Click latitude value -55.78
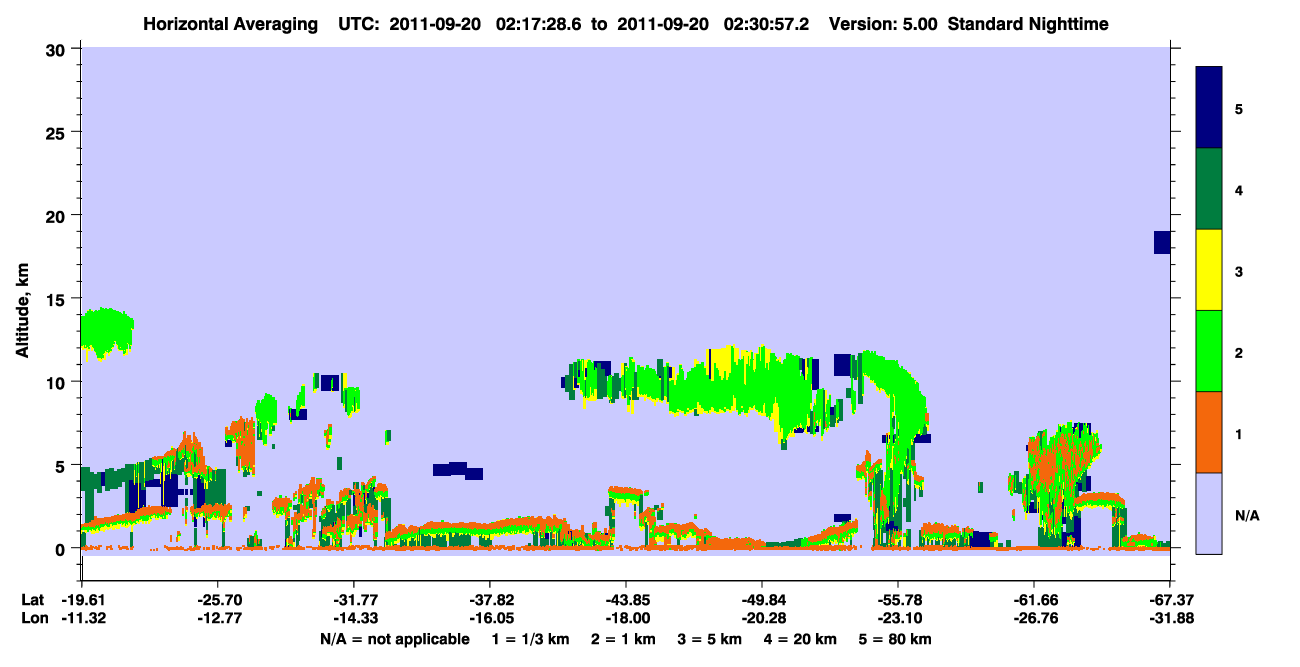 click(898, 600)
